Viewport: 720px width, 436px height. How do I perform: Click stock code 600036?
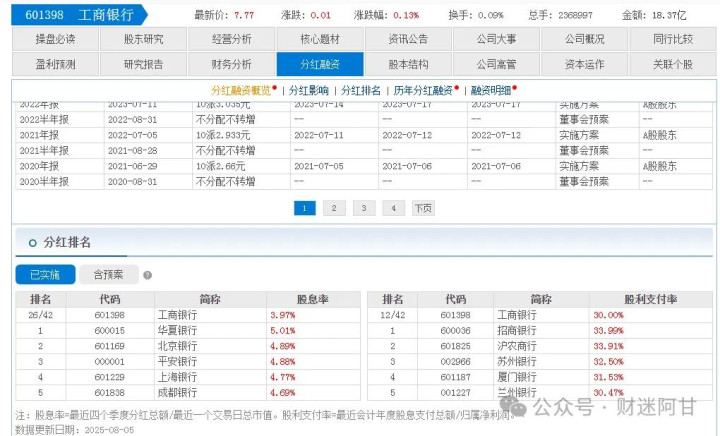pos(455,331)
